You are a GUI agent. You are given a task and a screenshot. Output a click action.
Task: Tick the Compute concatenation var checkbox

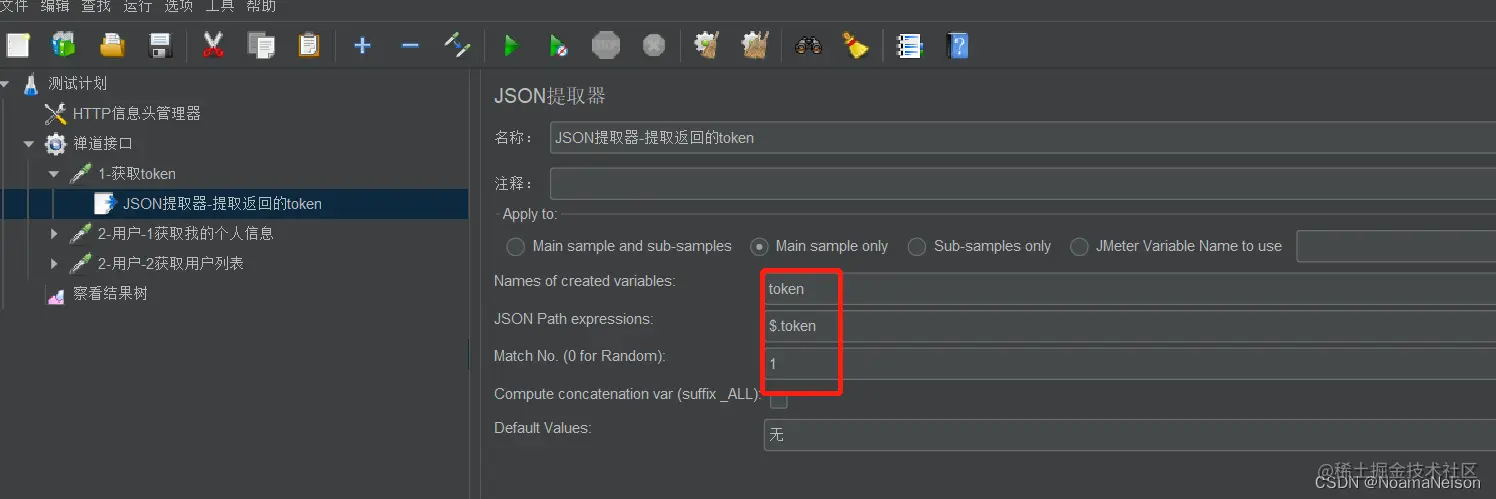[x=778, y=399]
